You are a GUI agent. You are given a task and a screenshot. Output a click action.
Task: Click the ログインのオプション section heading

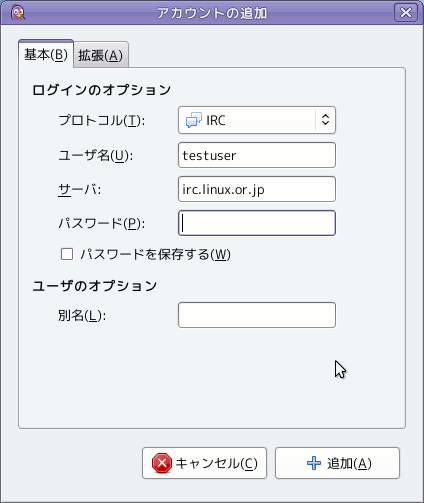coord(102,90)
